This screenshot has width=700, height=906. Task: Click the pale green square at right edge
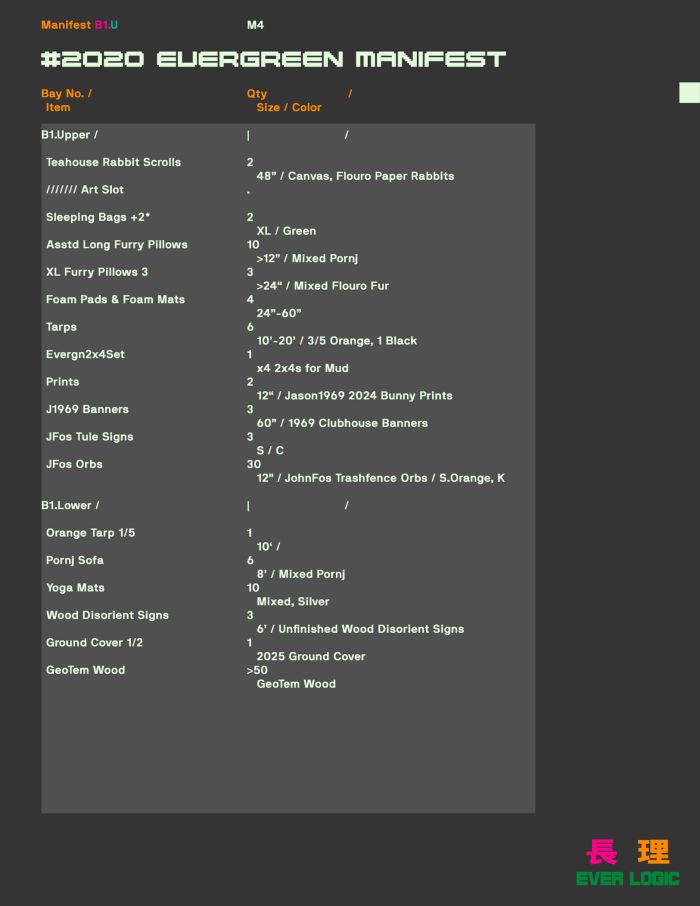point(689,93)
